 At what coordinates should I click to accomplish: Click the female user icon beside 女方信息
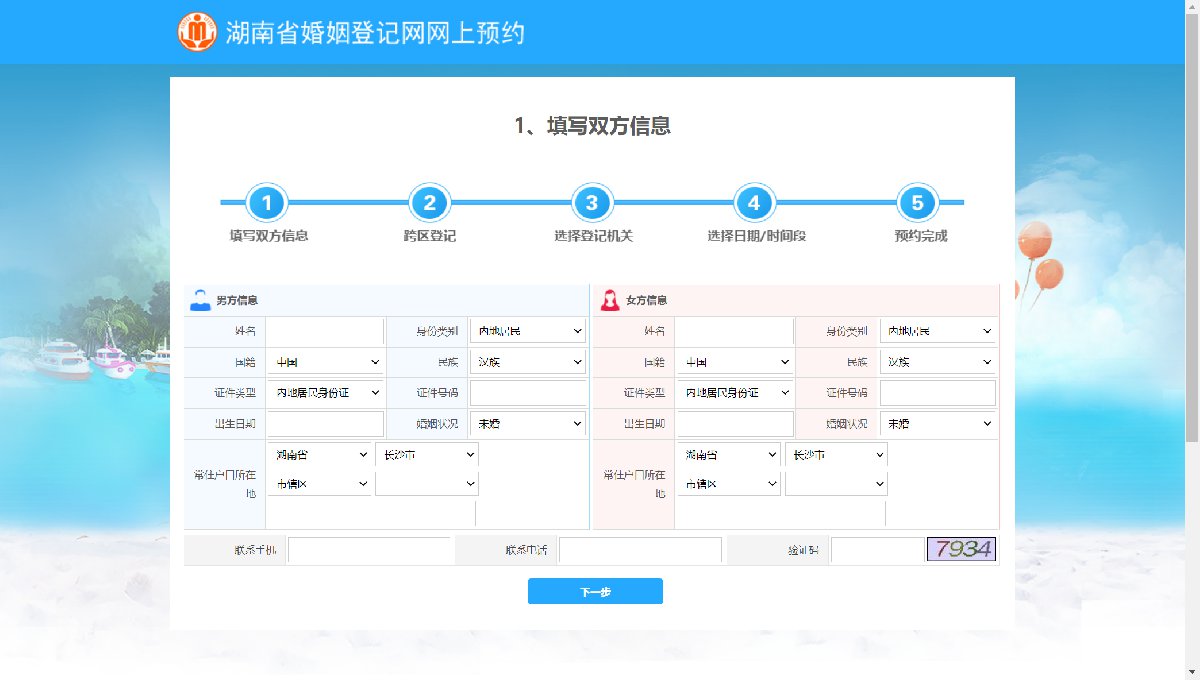[x=609, y=300]
